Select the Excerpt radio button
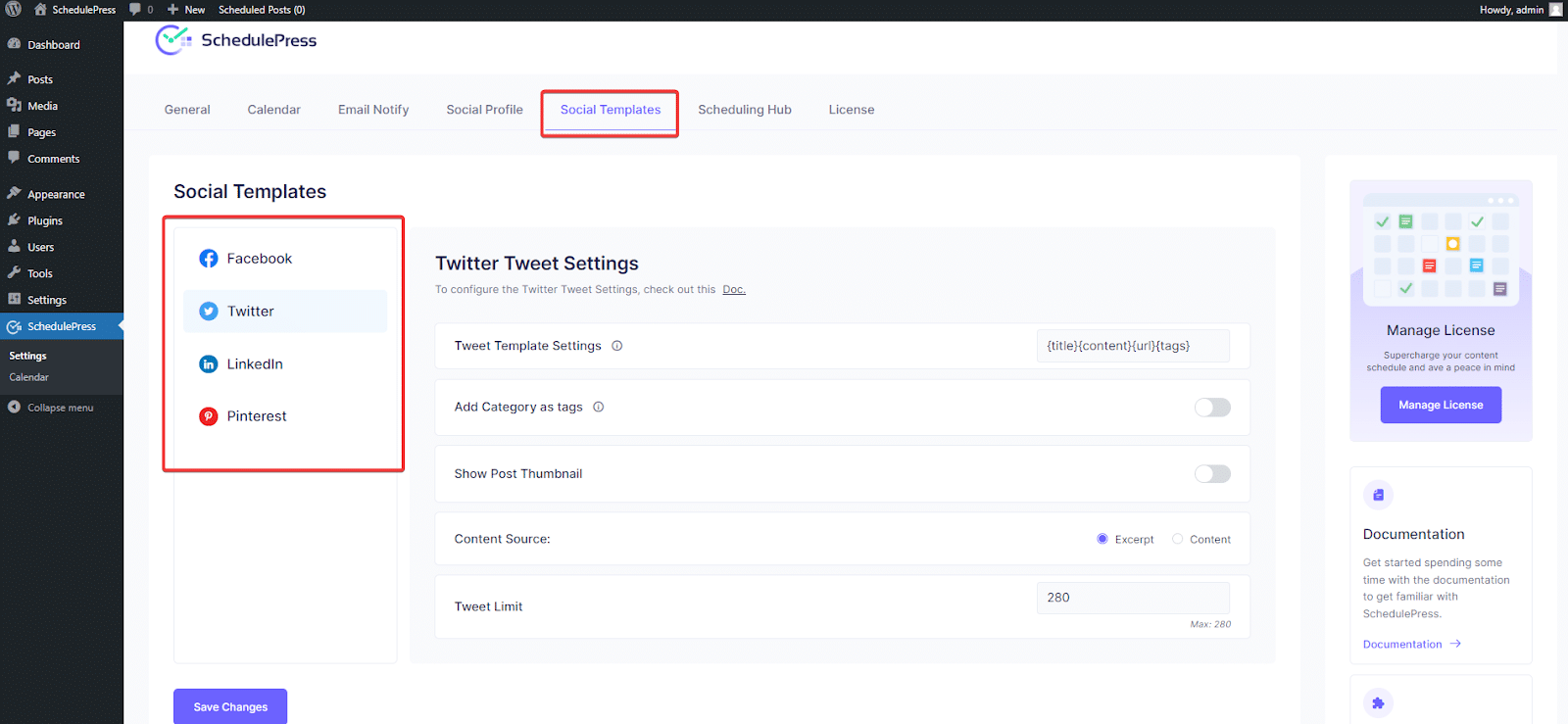This screenshot has height=724, width=1568. pos(1102,539)
